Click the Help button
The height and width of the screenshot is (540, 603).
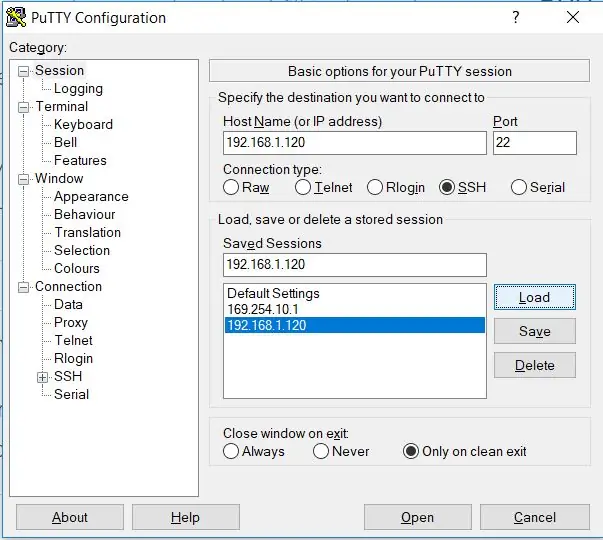tap(186, 517)
